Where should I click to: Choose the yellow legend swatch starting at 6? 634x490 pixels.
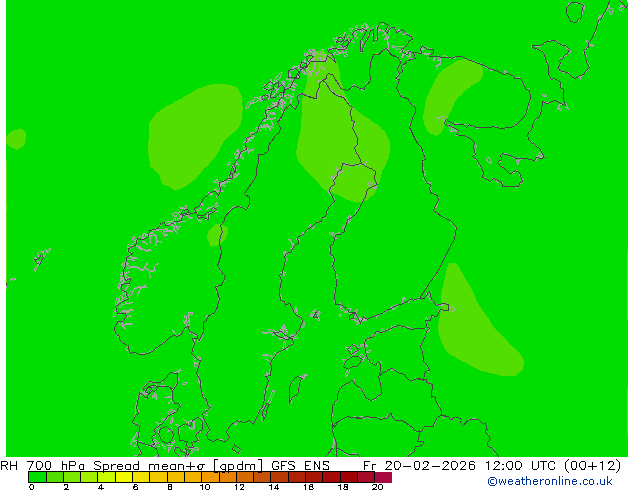[142, 477]
